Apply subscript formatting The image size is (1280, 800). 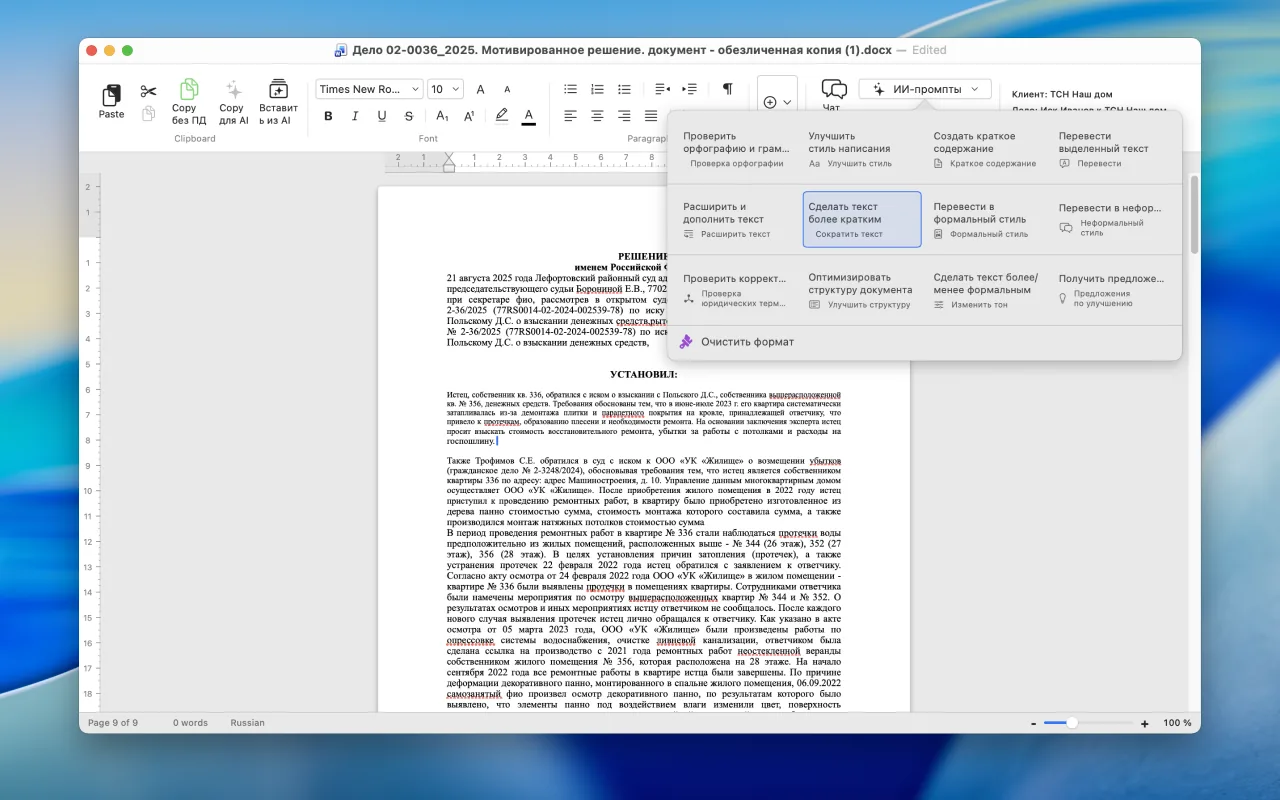pyautogui.click(x=443, y=116)
